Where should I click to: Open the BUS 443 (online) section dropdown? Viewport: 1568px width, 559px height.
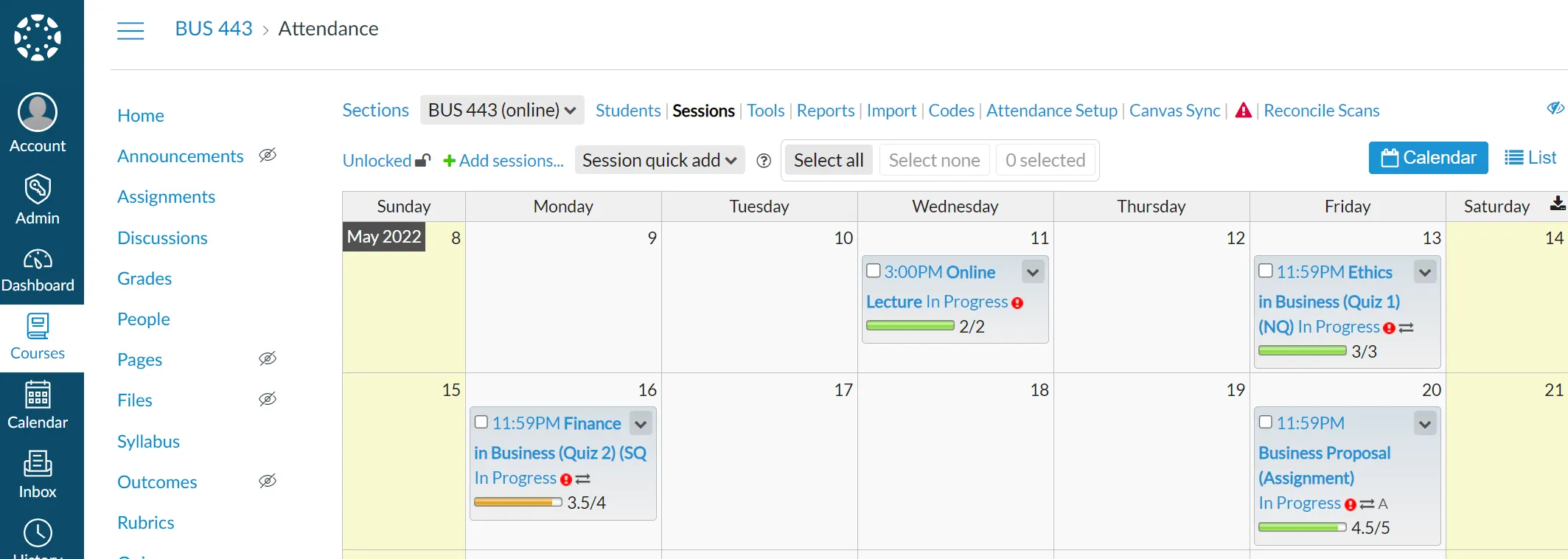(502, 110)
